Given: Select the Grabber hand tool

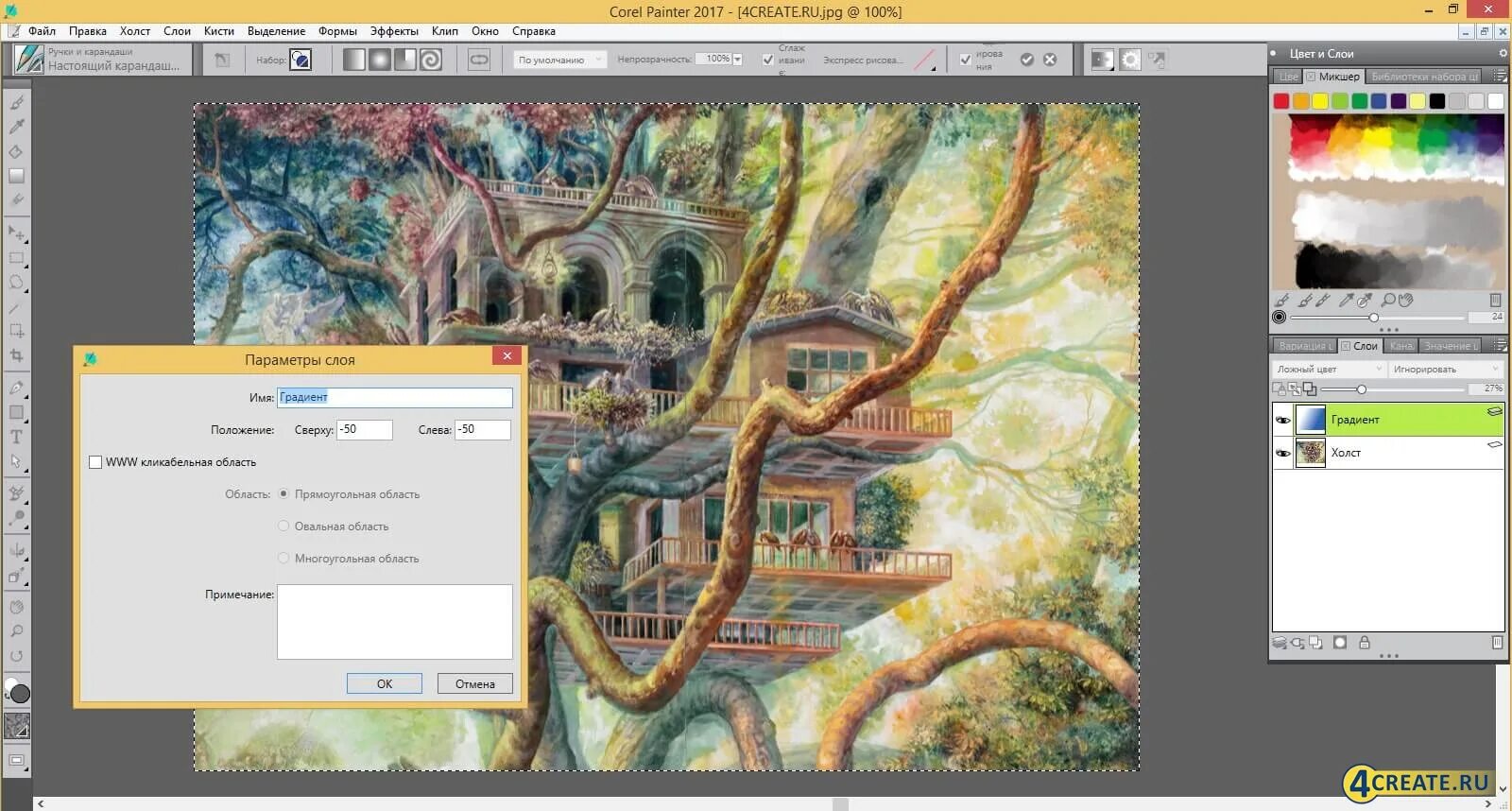Looking at the screenshot, I should 16,607.
